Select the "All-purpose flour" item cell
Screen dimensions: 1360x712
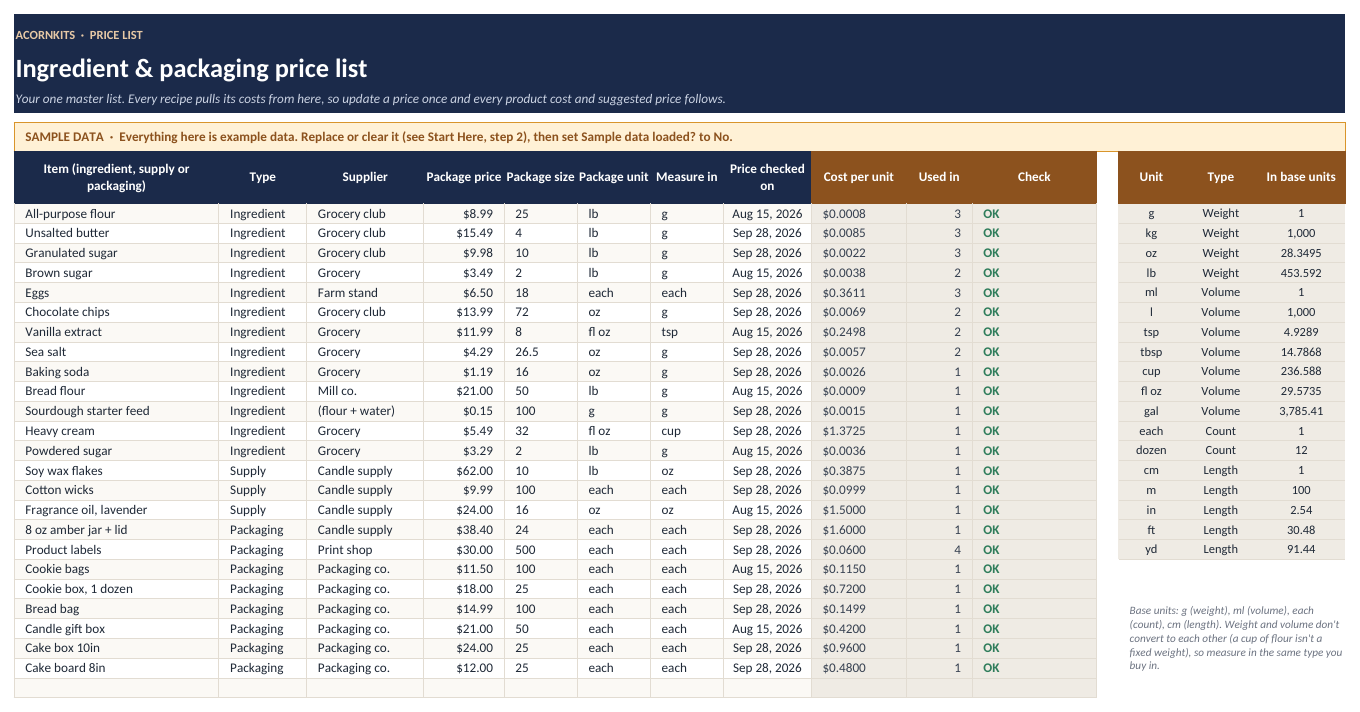[116, 213]
